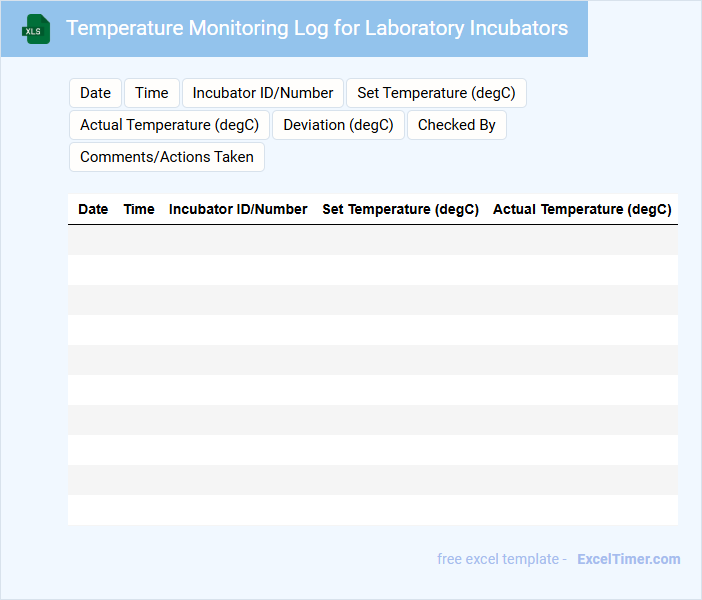Select the Time column header in table
The image size is (702, 600).
click(139, 209)
